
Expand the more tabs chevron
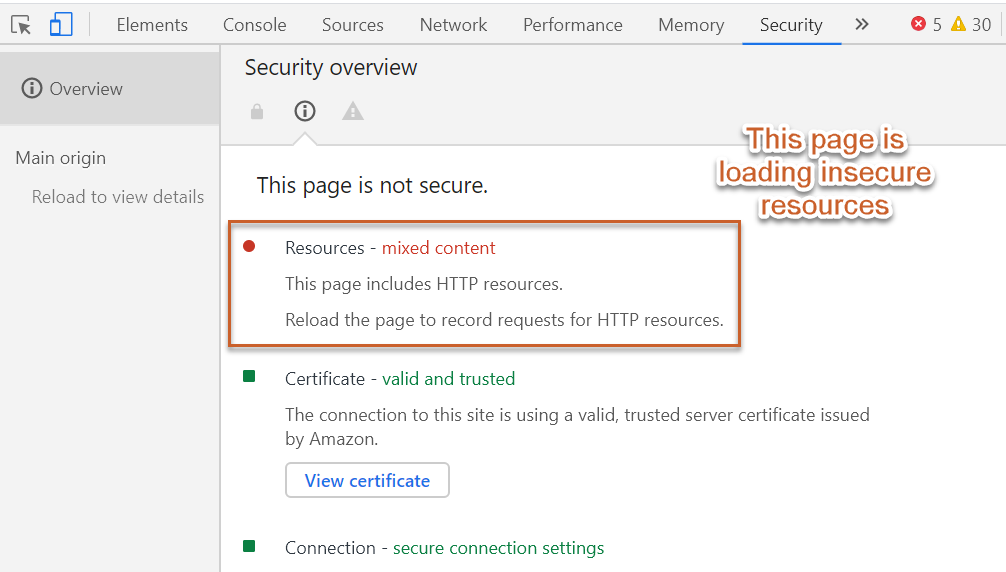(x=862, y=25)
